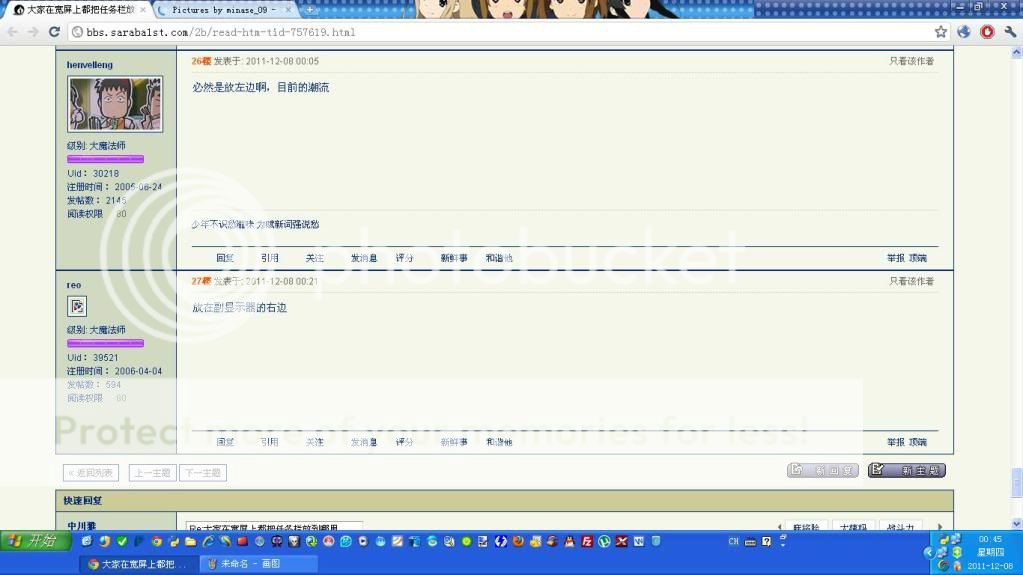Click the browser forward arrow
This screenshot has height=575, width=1023.
pyautogui.click(x=33, y=32)
